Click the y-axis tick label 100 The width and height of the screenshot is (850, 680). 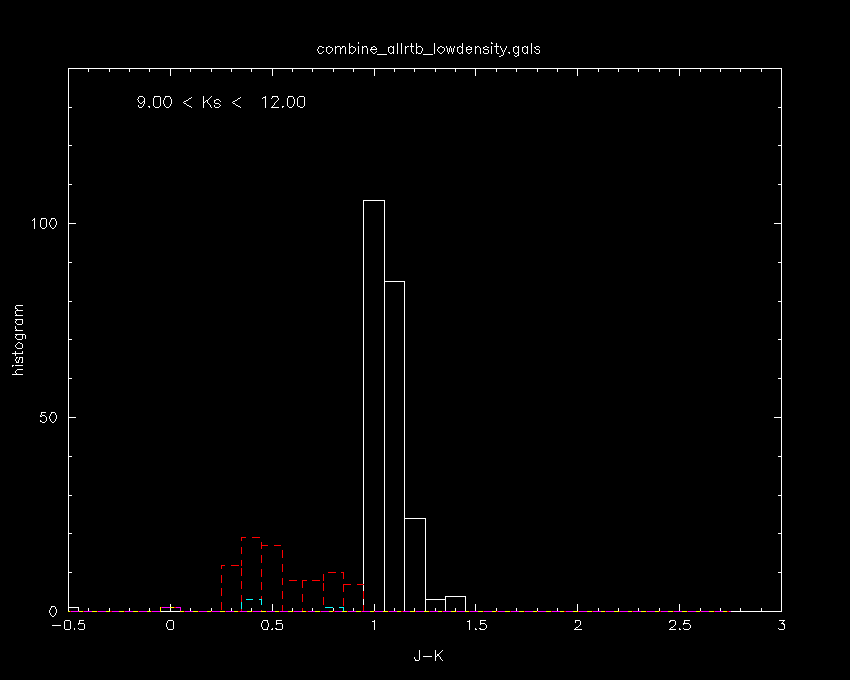[x=44, y=223]
